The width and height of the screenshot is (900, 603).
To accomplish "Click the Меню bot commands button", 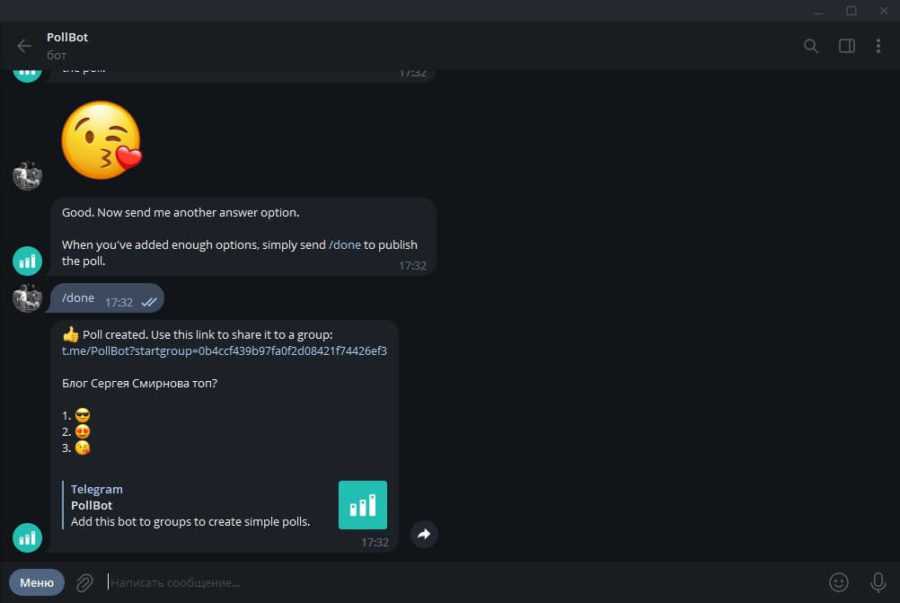I will pos(37,582).
